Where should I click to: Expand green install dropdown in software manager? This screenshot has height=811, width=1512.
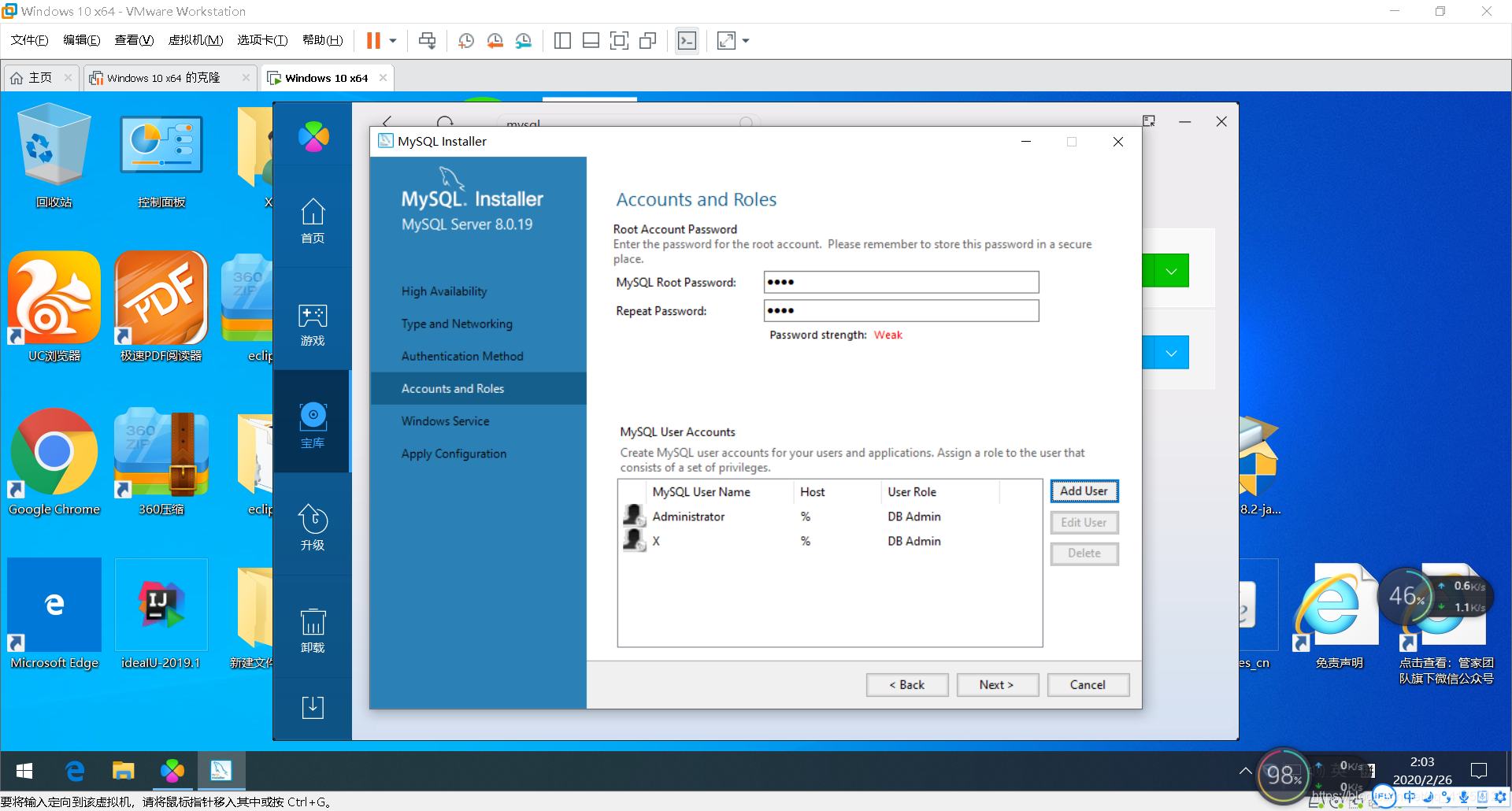coord(1172,272)
